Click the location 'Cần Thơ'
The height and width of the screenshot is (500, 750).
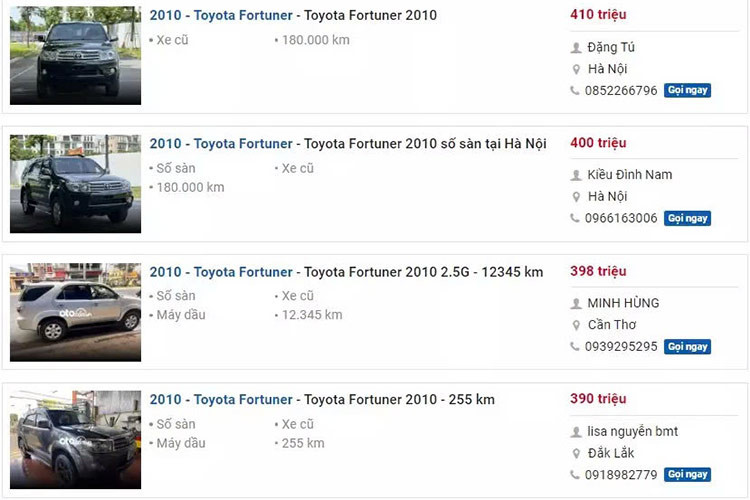click(x=612, y=325)
